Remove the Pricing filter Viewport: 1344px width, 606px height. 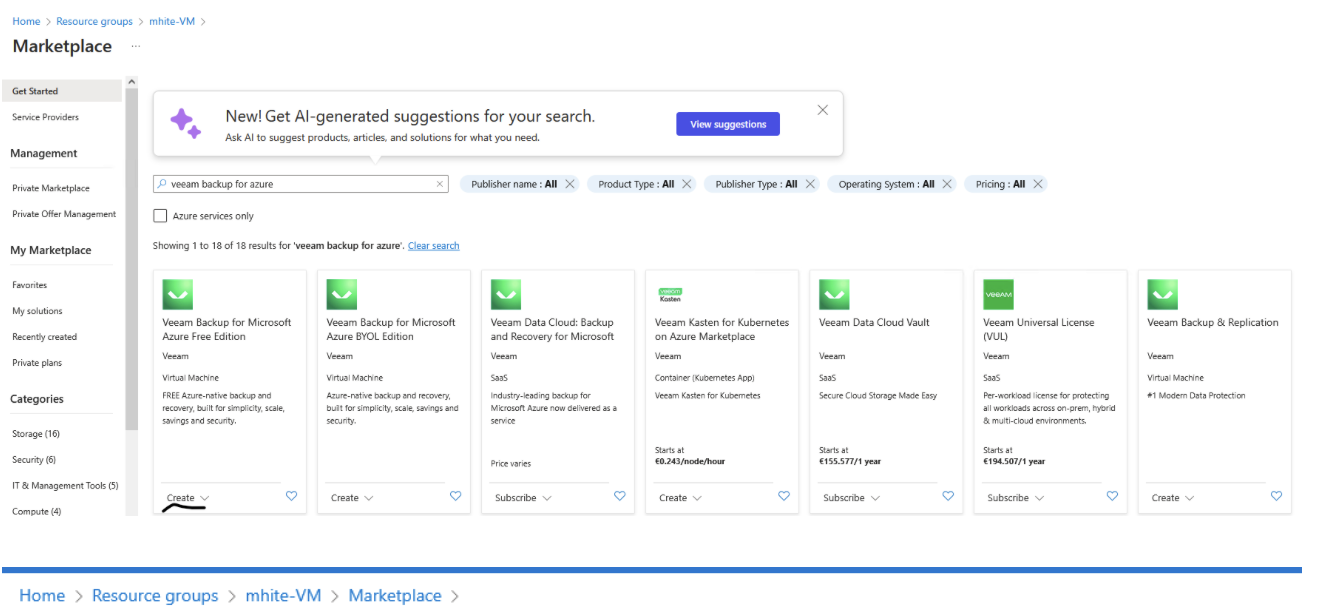(x=1038, y=184)
